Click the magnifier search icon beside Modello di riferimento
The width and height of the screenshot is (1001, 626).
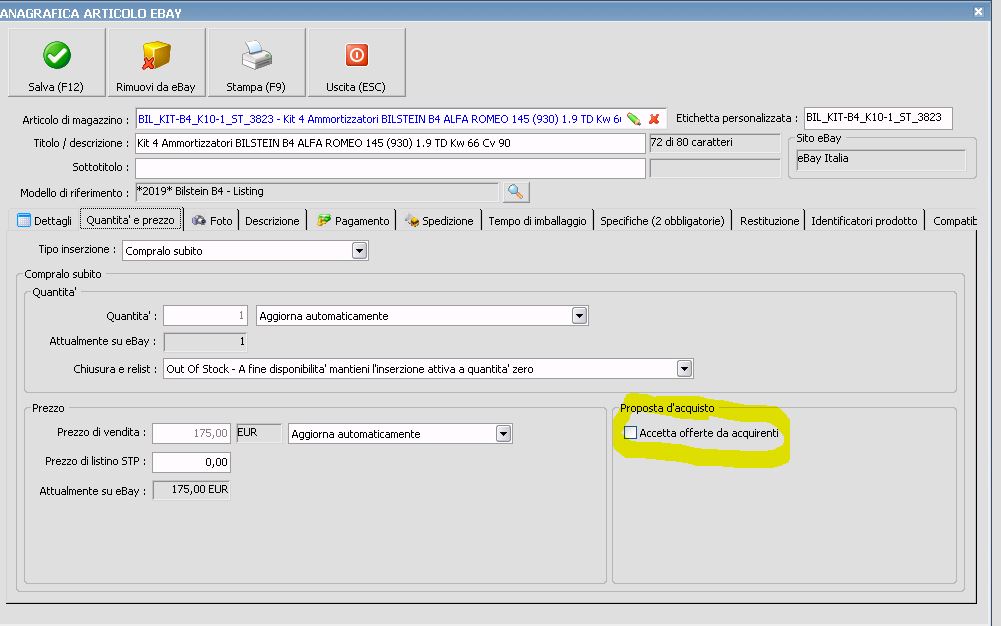tap(516, 191)
